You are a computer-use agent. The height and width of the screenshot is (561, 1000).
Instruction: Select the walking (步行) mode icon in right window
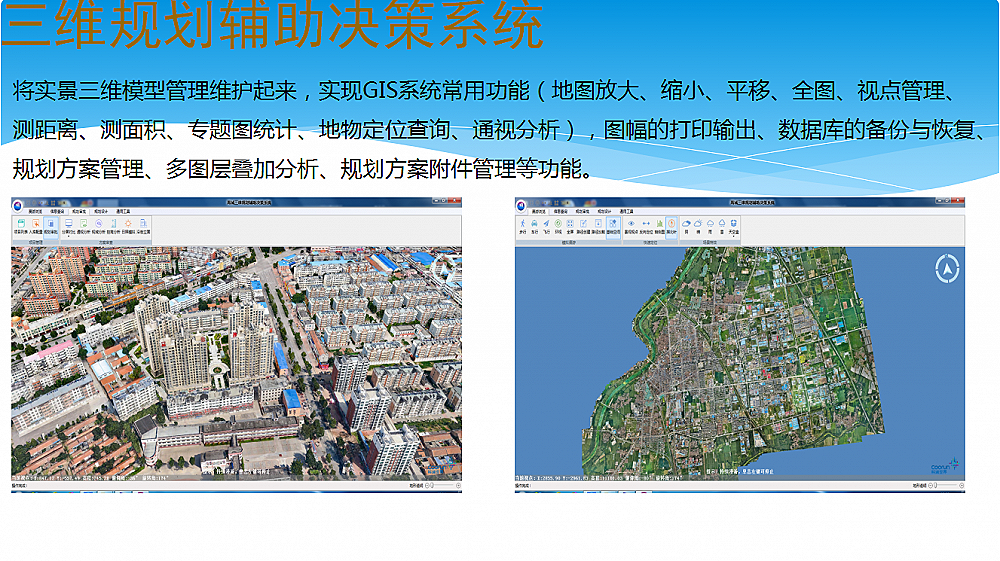pyautogui.click(x=522, y=226)
